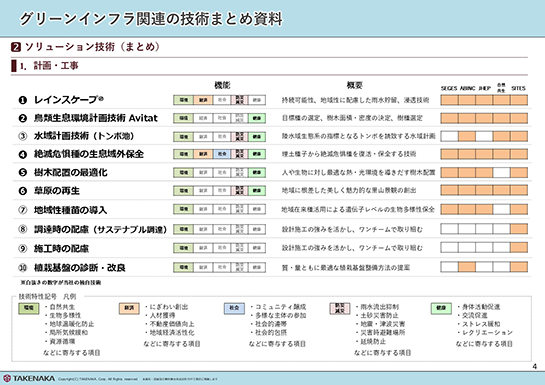This screenshot has width=545, height=385.
Task: Click the row title 水域計画技術（トンボ池）
Action: [x=84, y=136]
